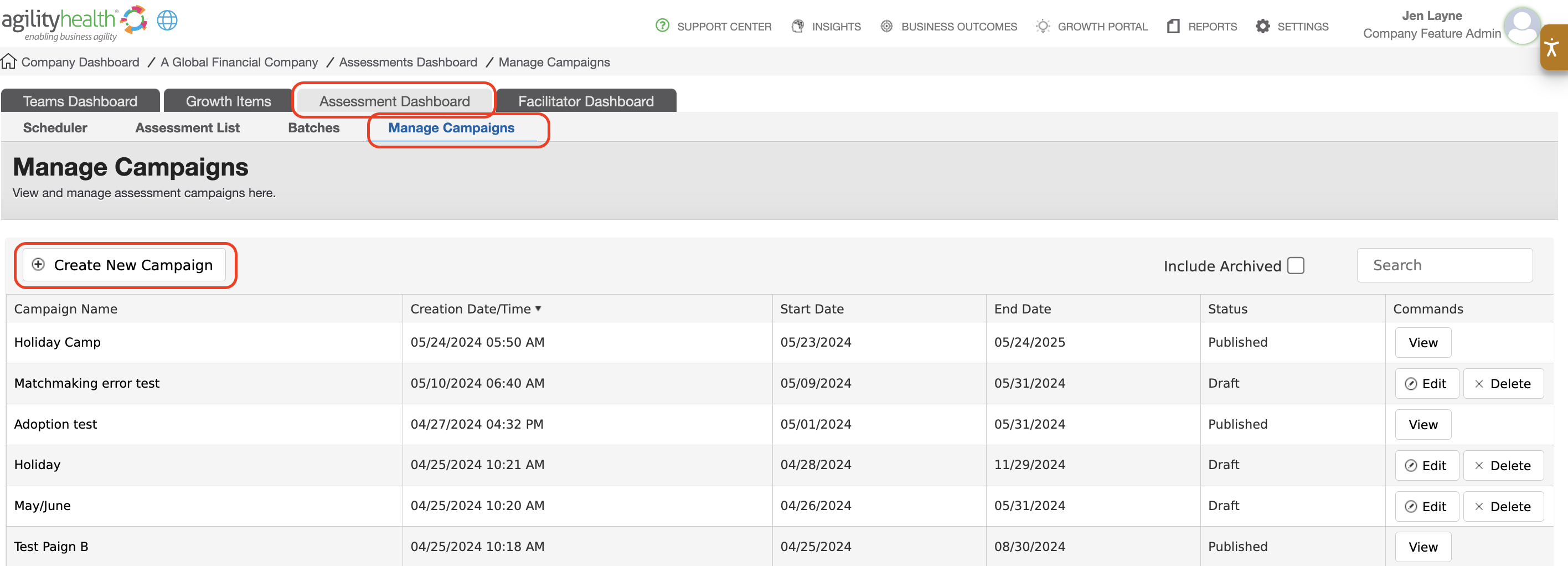The height and width of the screenshot is (566, 1568).
Task: Sort by End Date column header
Action: 1022,308
